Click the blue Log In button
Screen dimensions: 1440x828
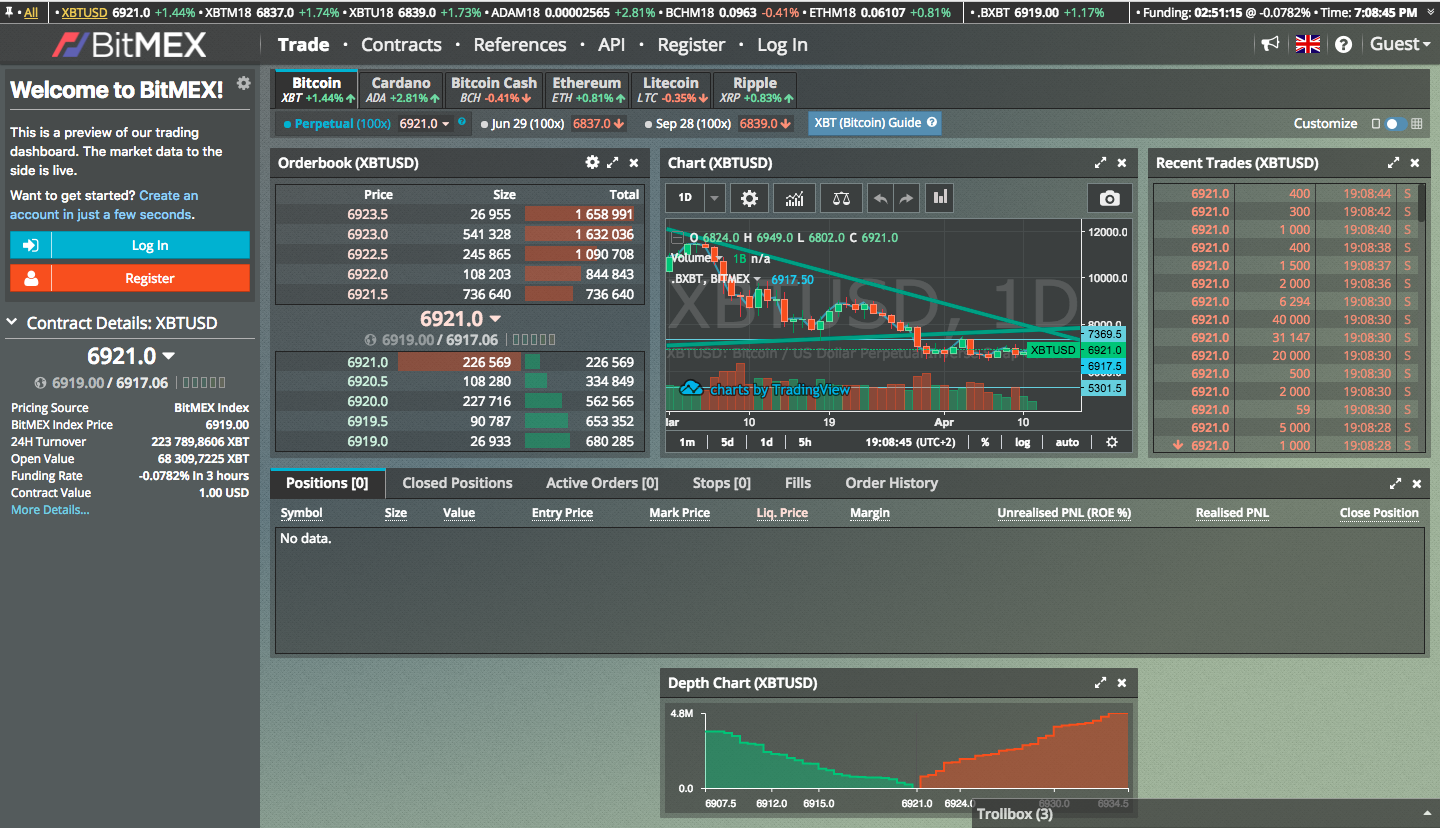coord(130,245)
